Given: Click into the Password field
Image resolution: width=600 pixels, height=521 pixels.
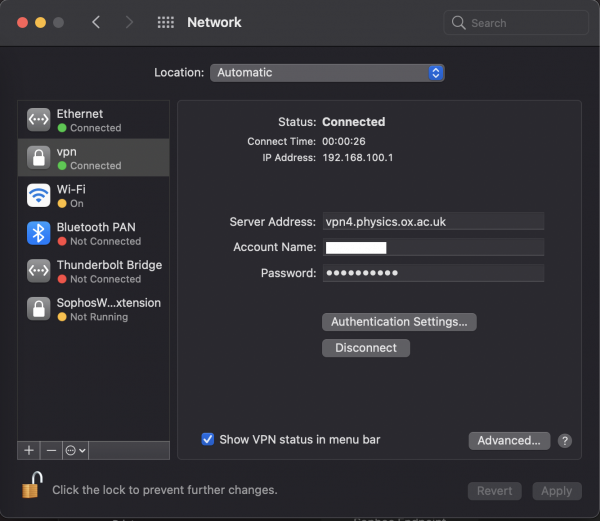Looking at the screenshot, I should (x=432, y=273).
